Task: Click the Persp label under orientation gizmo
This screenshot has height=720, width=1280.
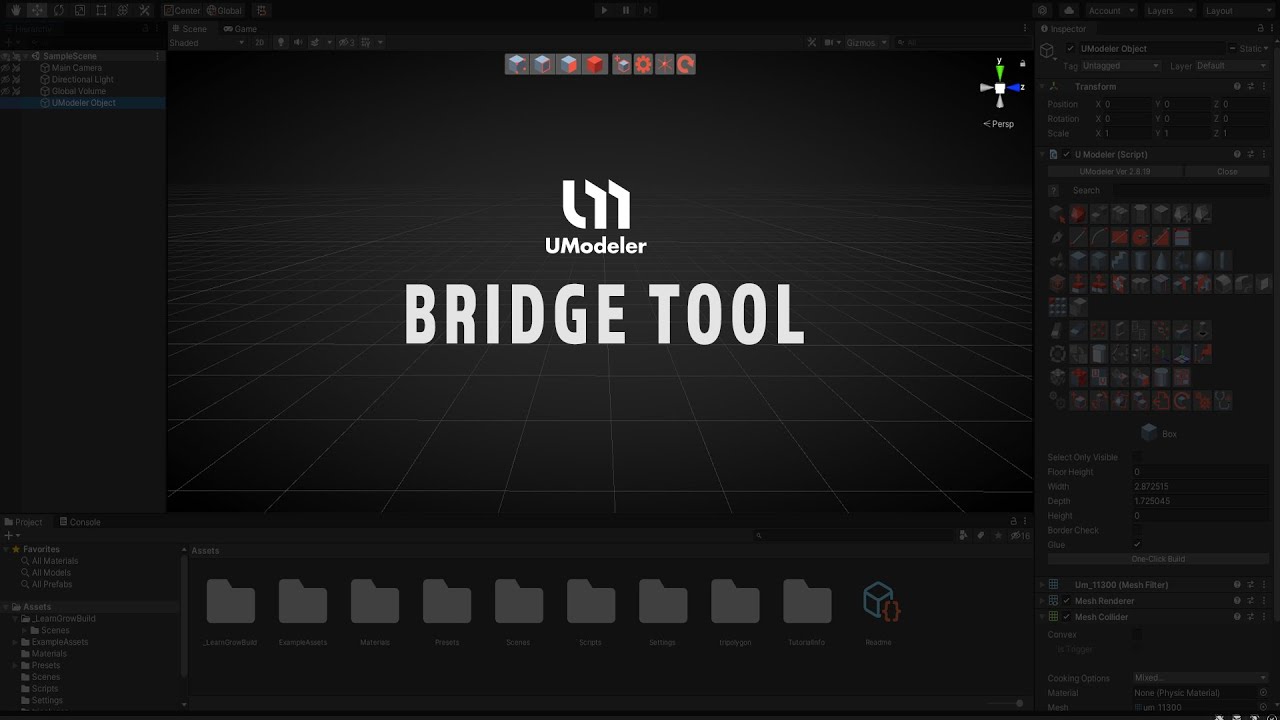Action: [999, 124]
